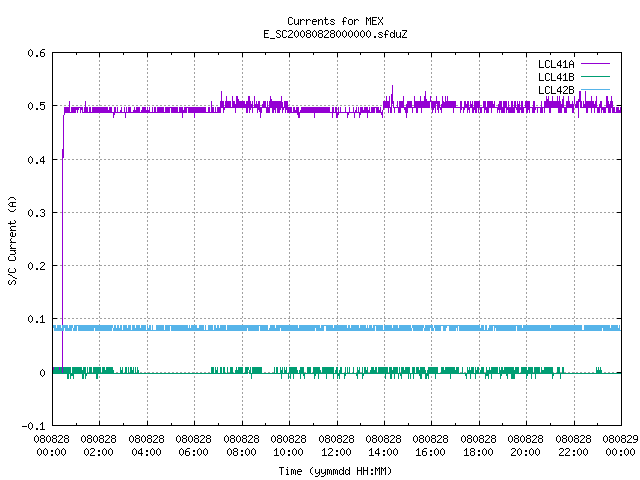Click the 'Time (yymmdd HH:MM)' axis label

click(x=335, y=471)
